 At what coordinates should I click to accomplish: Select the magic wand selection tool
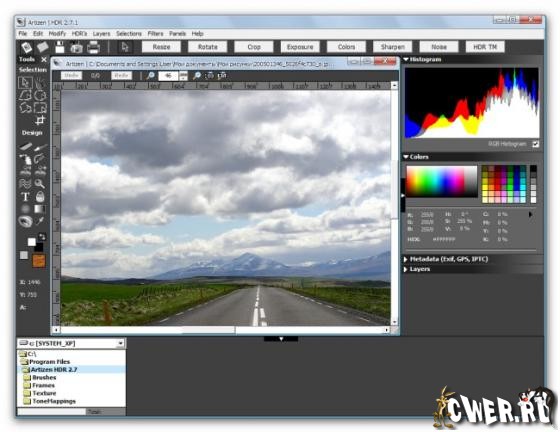[x=40, y=82]
